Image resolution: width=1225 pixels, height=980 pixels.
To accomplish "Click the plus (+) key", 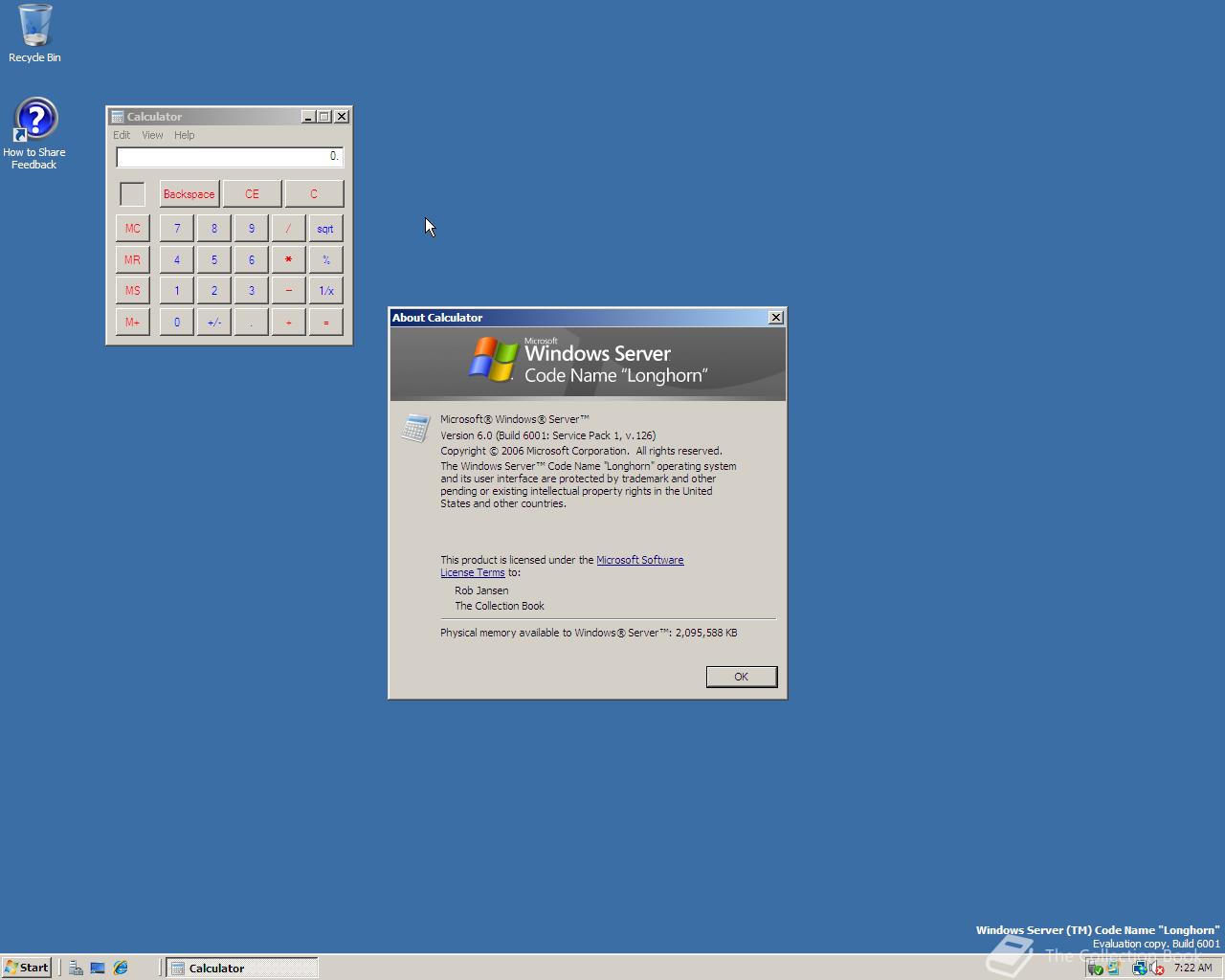I will [288, 322].
